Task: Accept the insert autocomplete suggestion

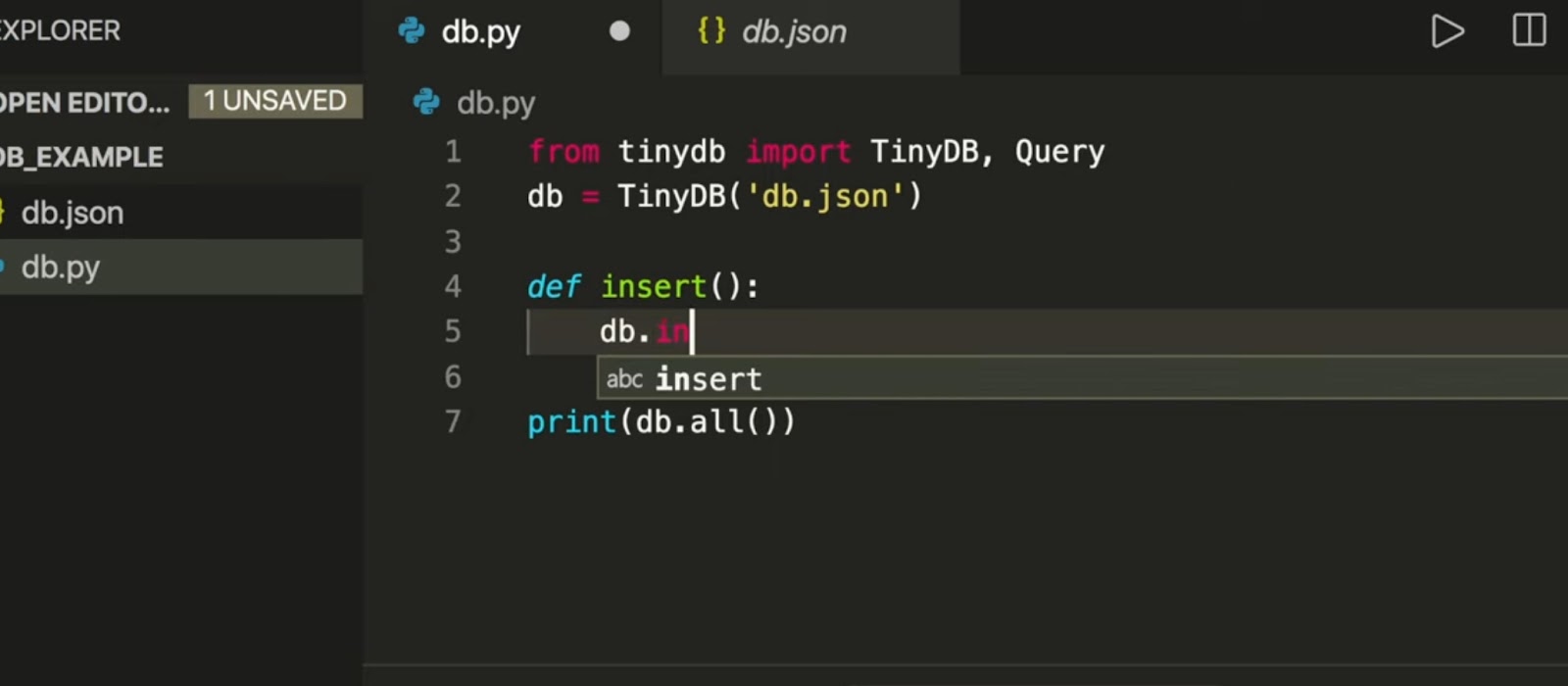Action: (1082, 378)
